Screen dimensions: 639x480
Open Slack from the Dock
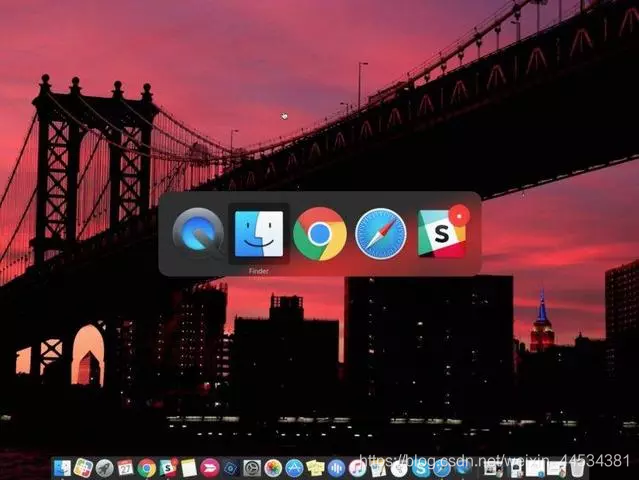168,468
